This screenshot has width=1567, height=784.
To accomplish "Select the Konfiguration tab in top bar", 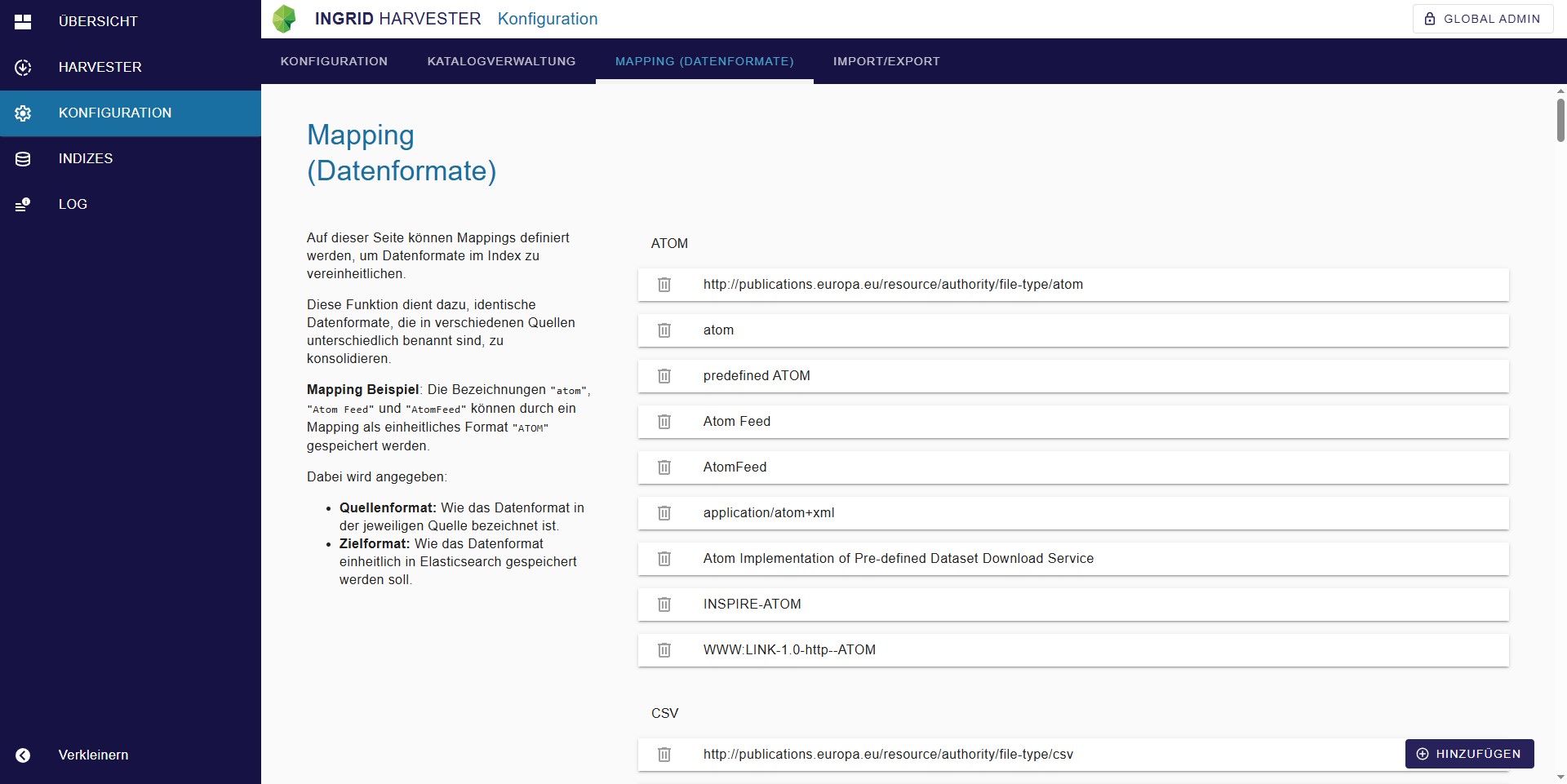I will click(x=334, y=61).
